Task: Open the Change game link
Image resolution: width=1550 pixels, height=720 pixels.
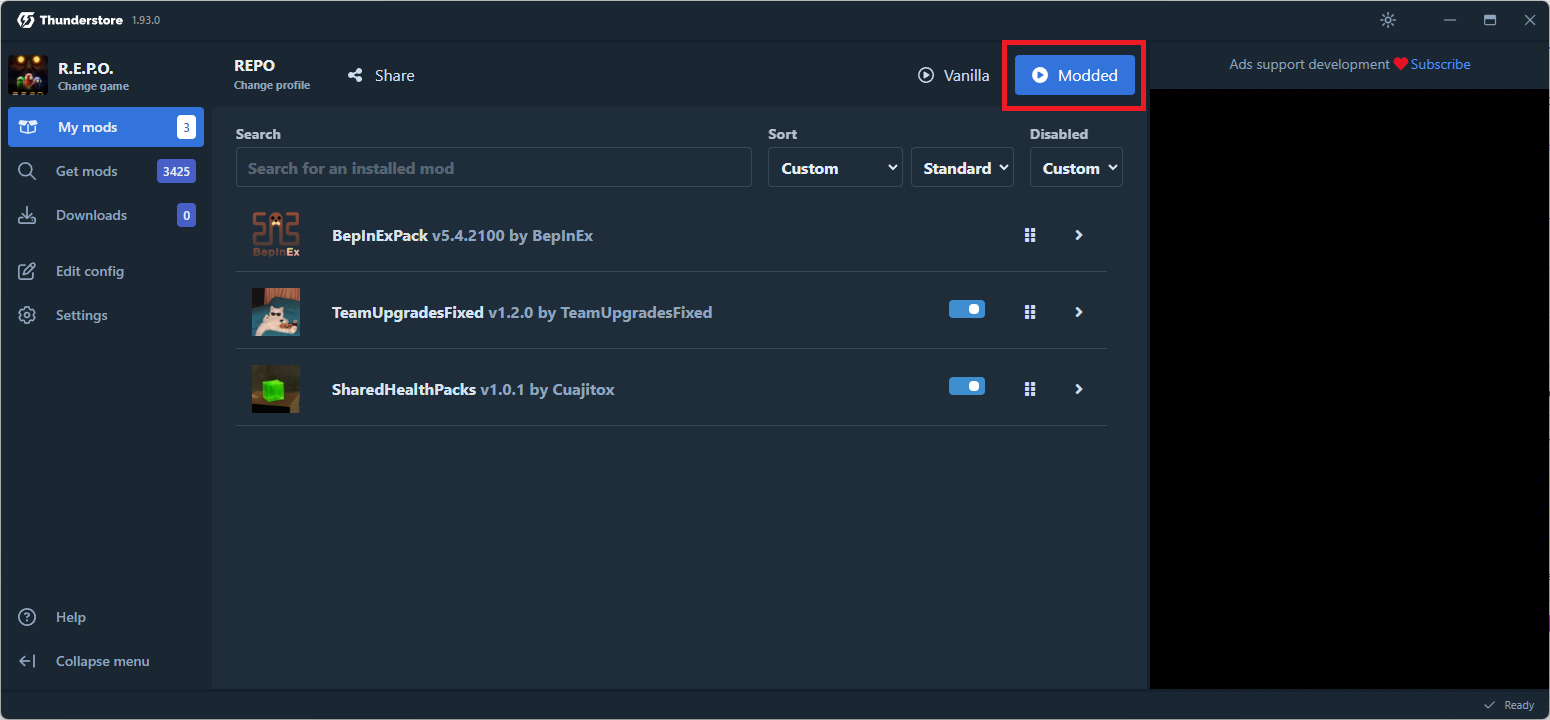Action: pyautogui.click(x=93, y=86)
